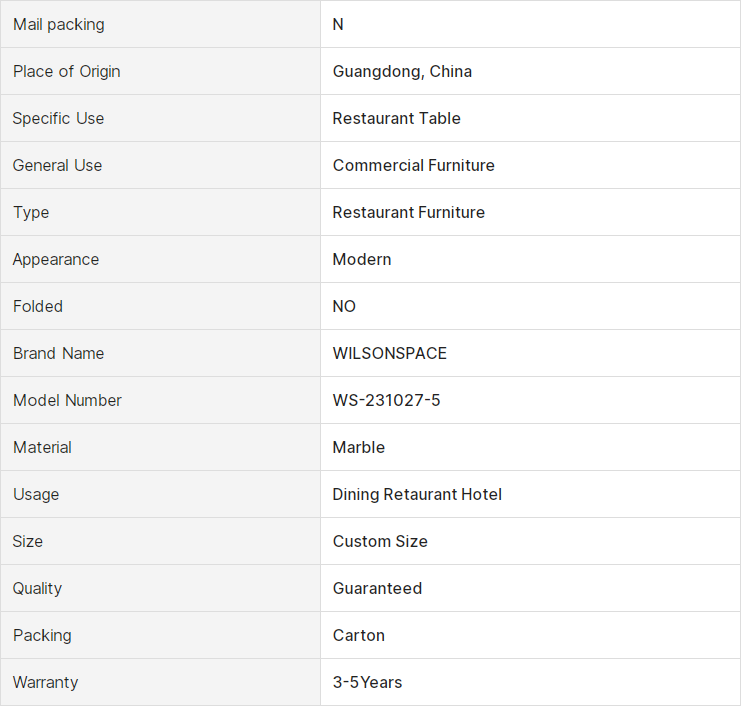Select the Carton packing value
Image resolution: width=741 pixels, height=707 pixels.
pos(359,635)
